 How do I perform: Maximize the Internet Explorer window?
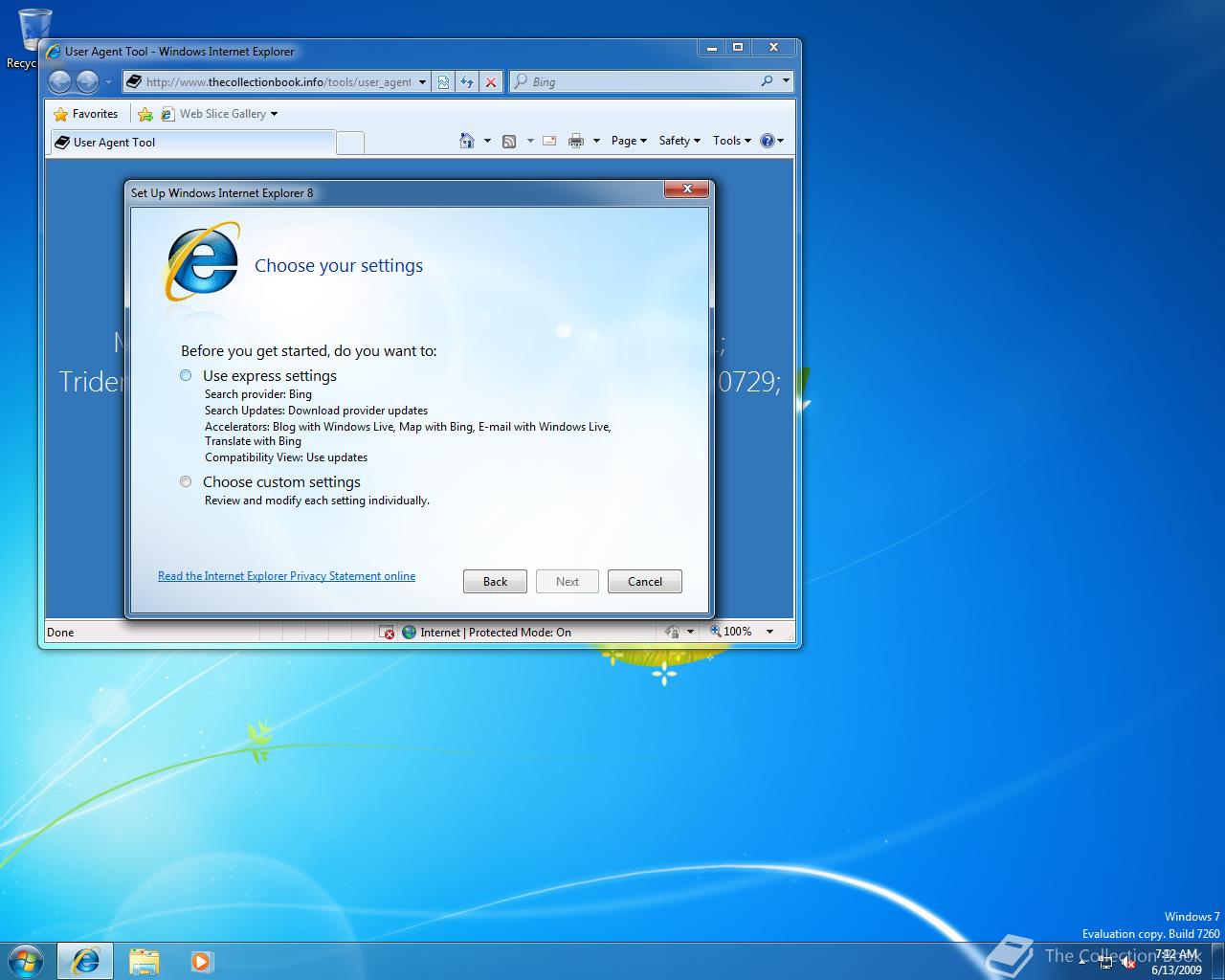coord(737,47)
